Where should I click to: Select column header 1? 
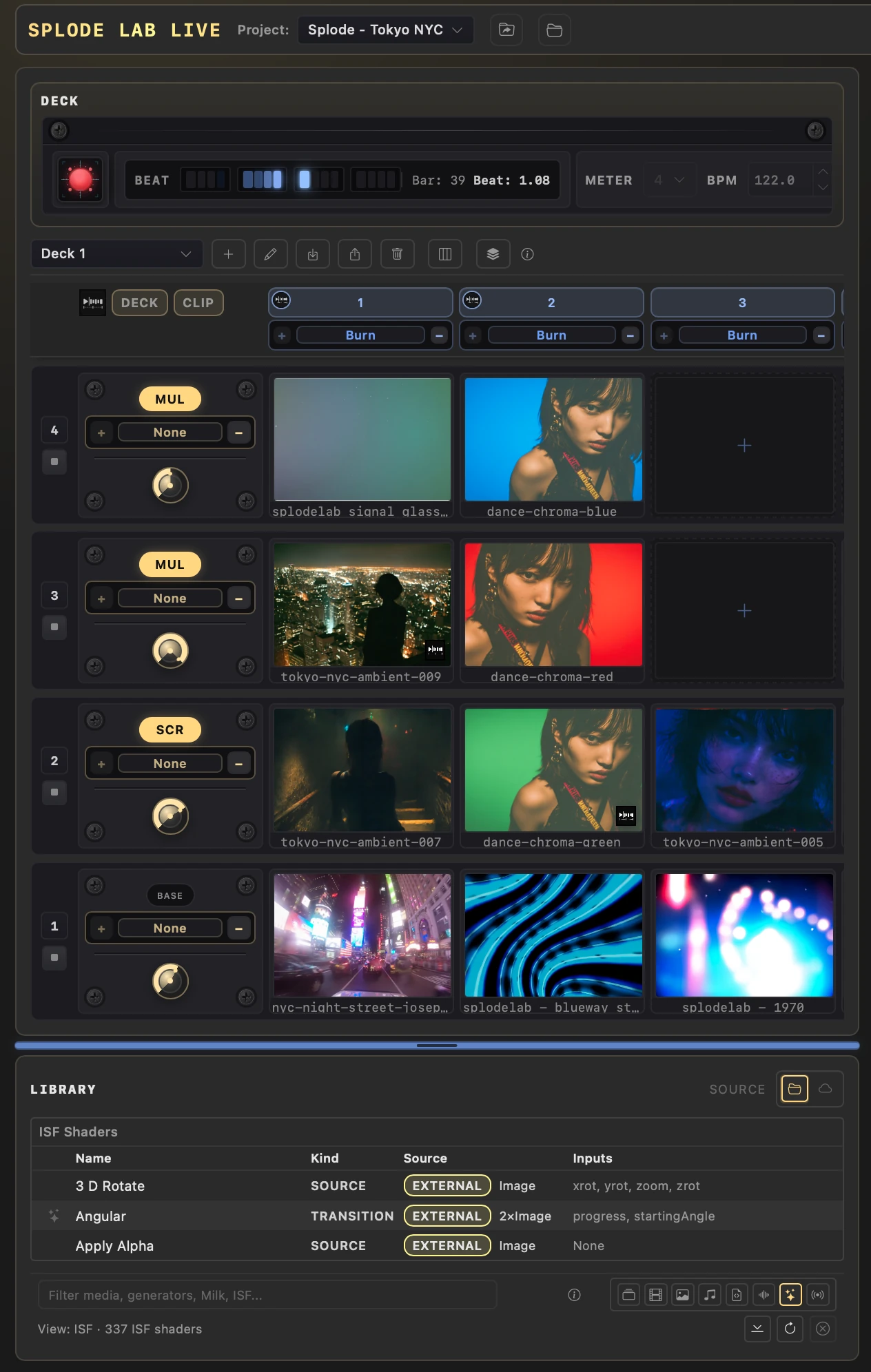(360, 302)
